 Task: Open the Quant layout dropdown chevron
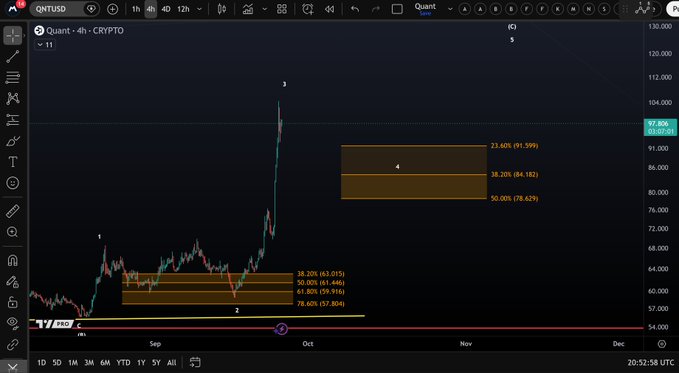450,9
